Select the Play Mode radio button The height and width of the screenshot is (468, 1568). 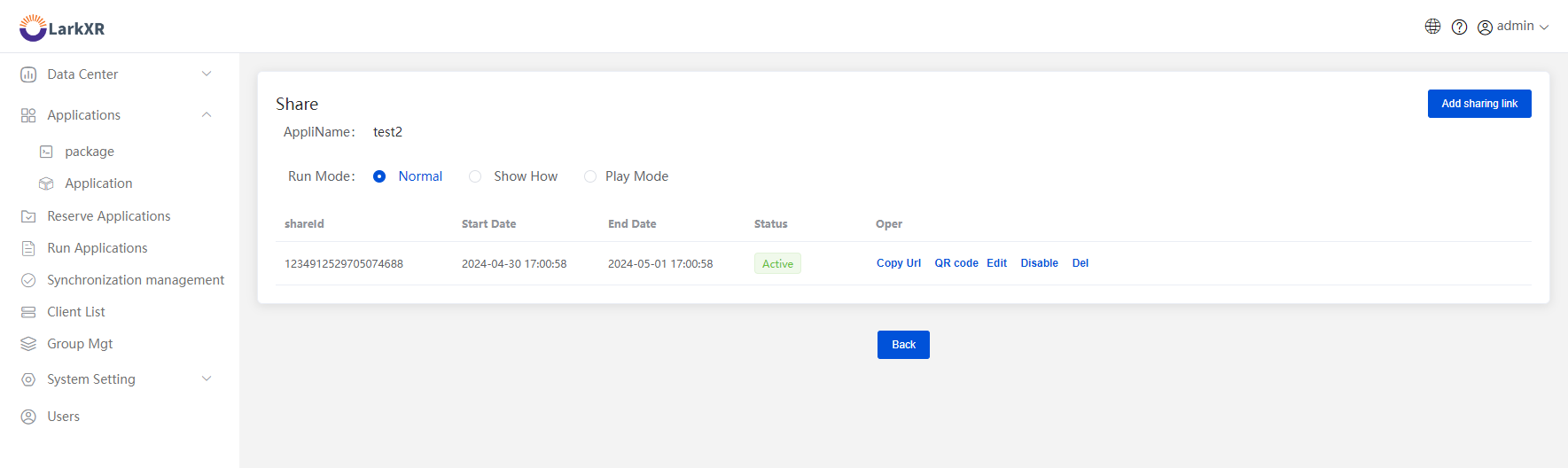[590, 176]
